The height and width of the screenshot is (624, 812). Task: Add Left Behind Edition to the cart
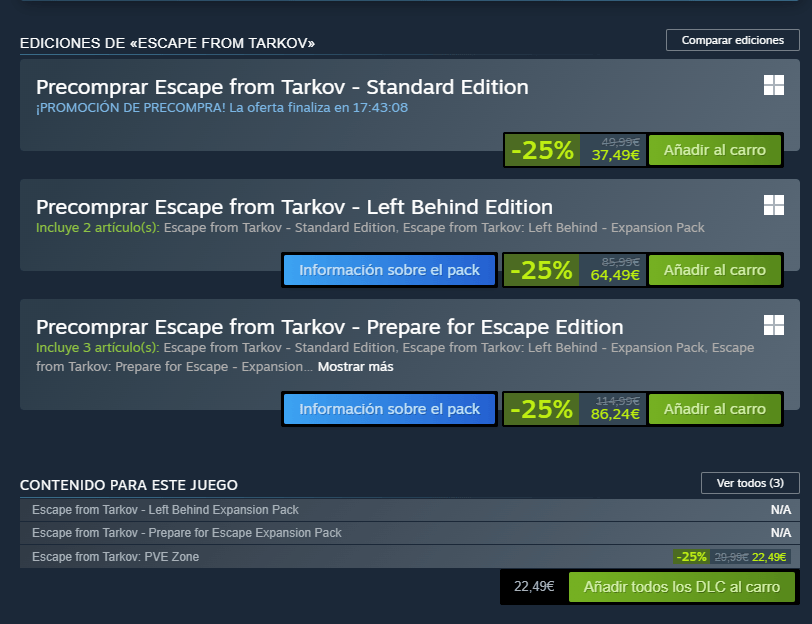715,269
